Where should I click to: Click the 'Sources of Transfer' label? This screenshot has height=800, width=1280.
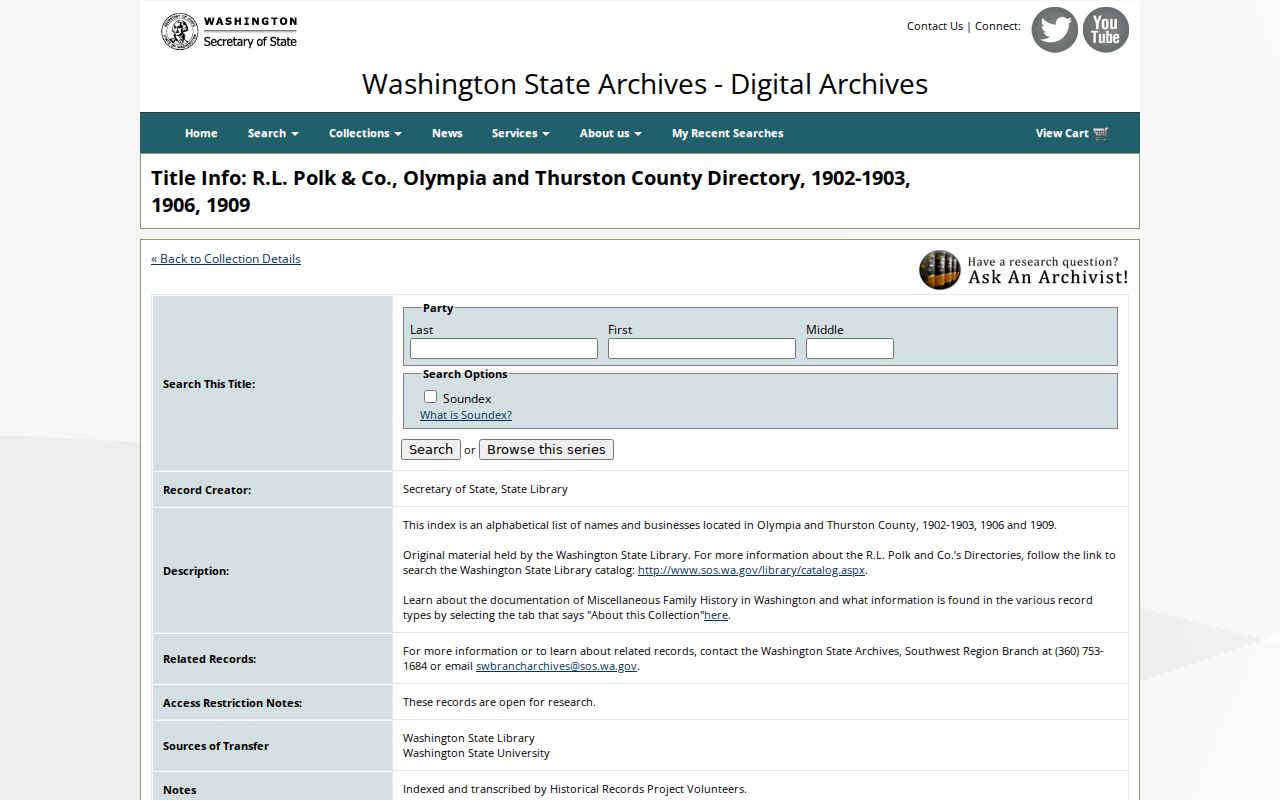[216, 746]
